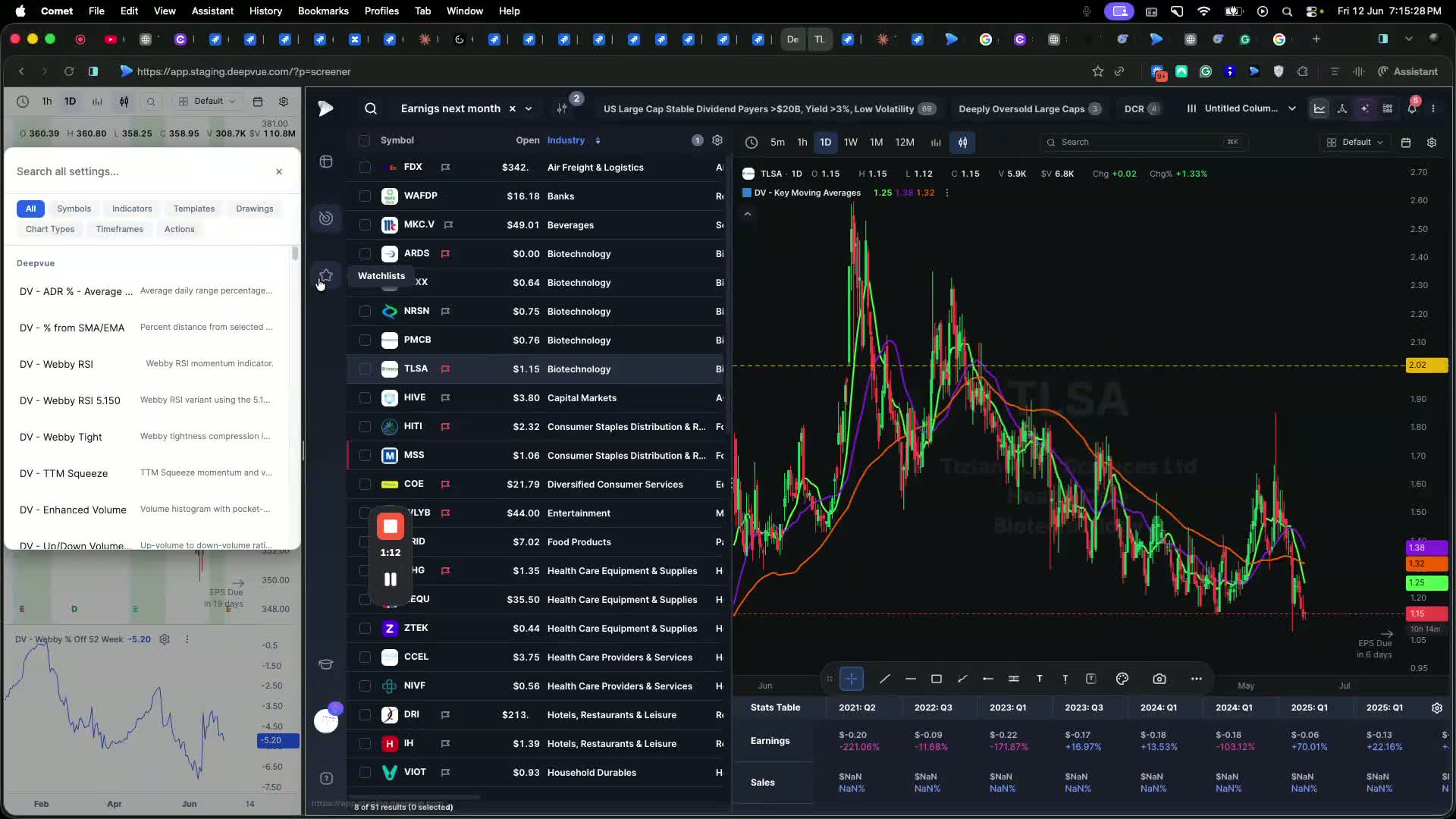Toggle the flag on HITI row
Viewport: 1456px width, 819px height.
coord(446,426)
